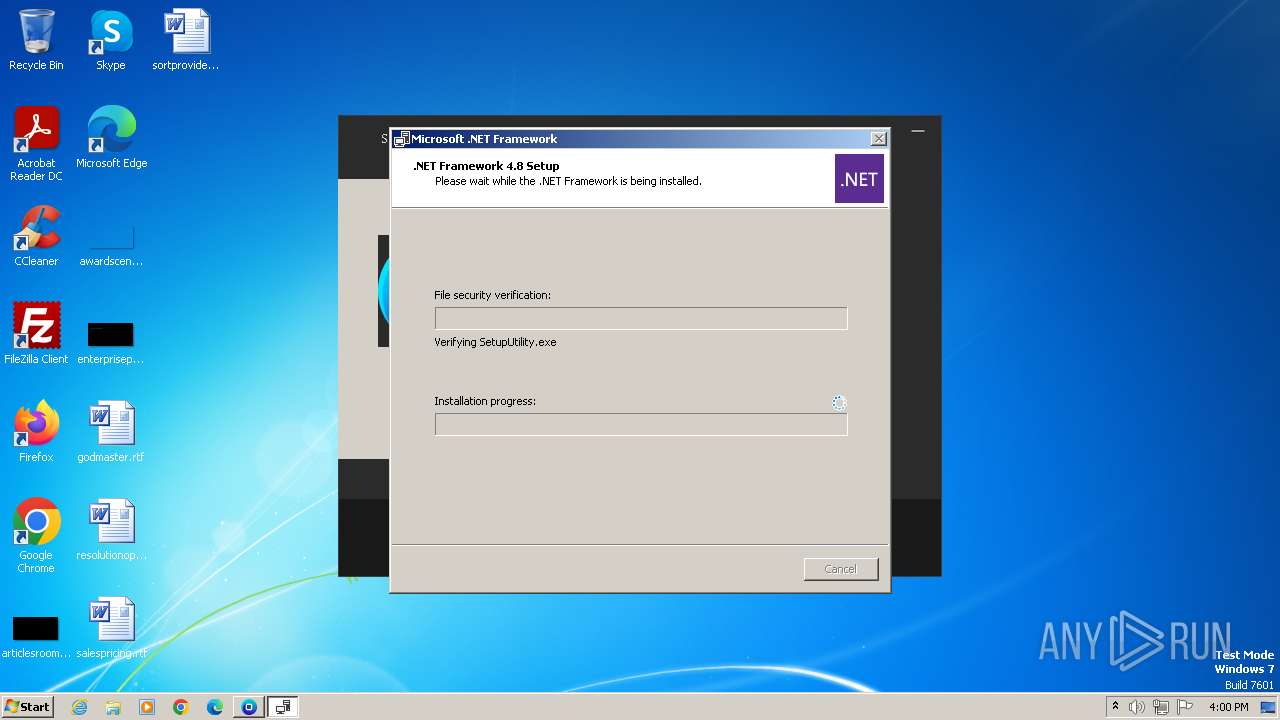This screenshot has width=1280, height=720.
Task: Close the Microsoft .NET Framework dialog
Action: pyautogui.click(x=878, y=139)
